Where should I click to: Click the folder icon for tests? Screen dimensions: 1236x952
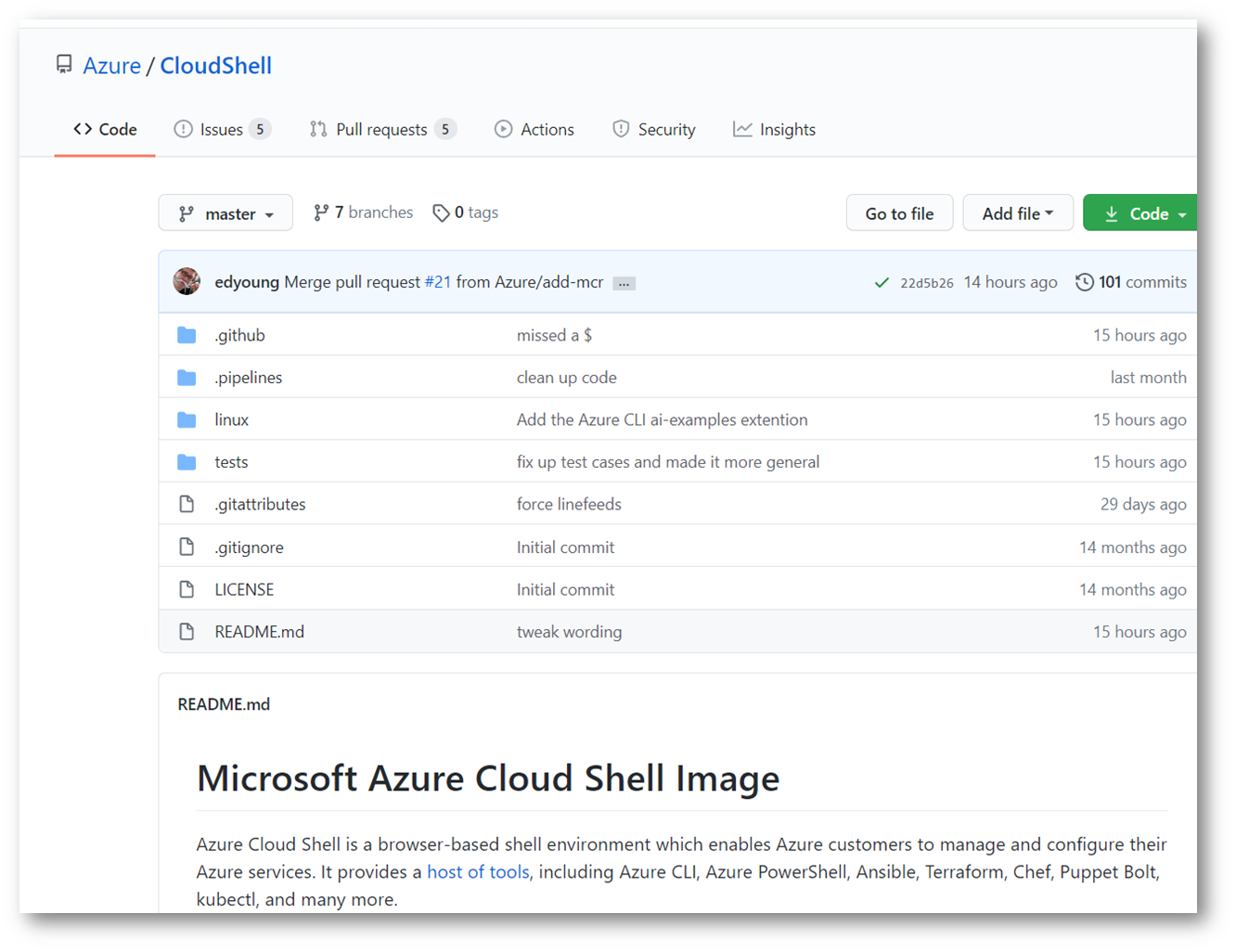pos(187,462)
